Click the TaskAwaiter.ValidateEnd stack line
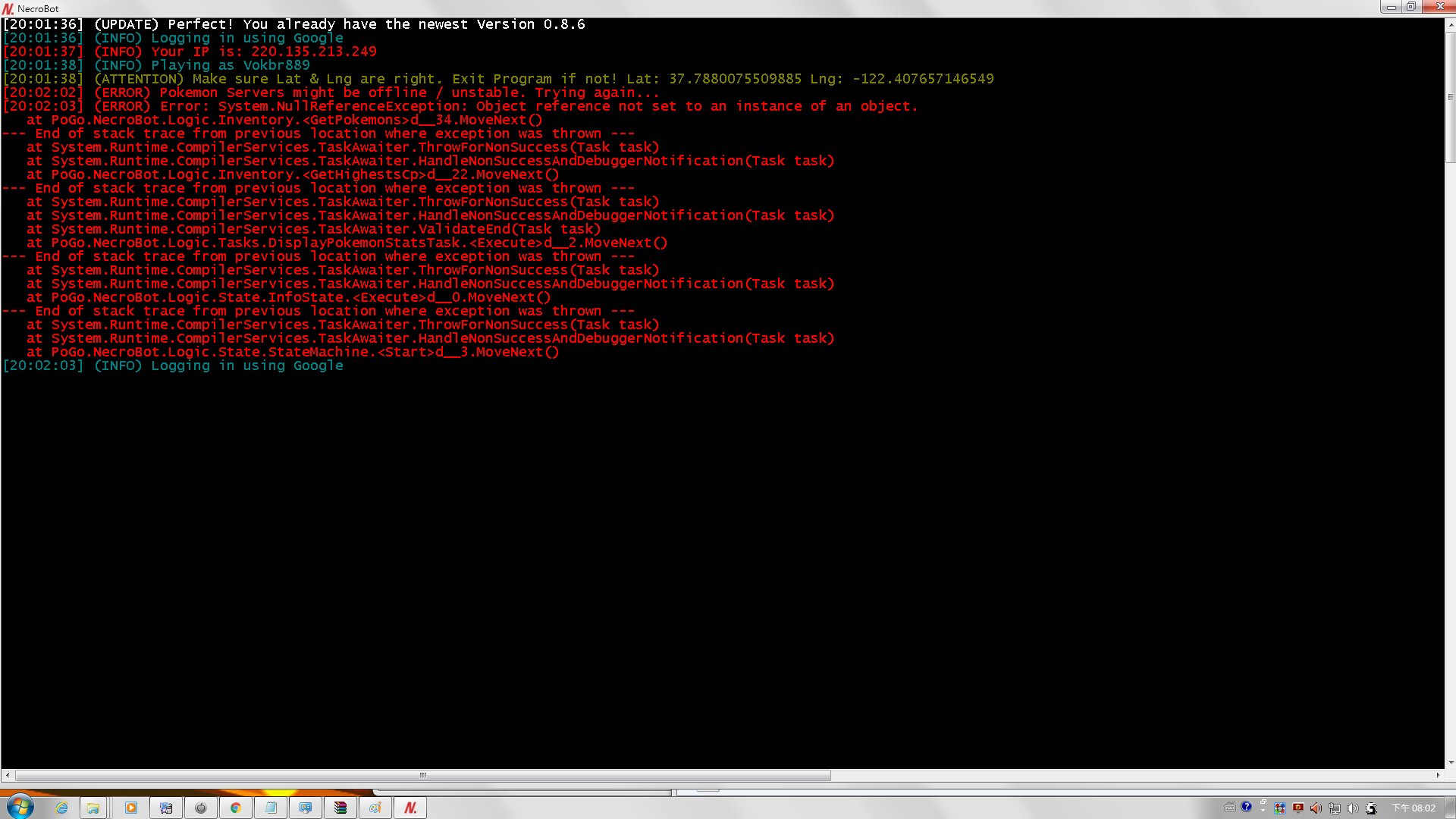Screen dimensions: 1456x819 click(x=314, y=229)
